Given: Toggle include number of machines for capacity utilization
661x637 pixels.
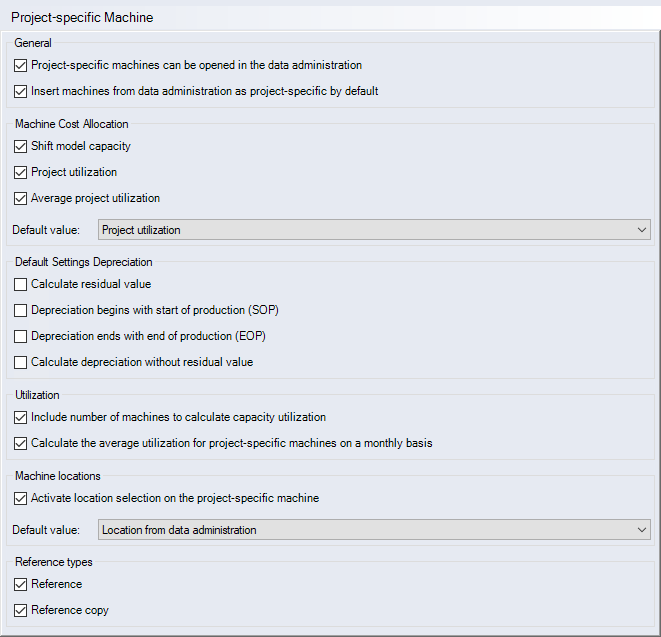Looking at the screenshot, I should pyautogui.click(x=21, y=417).
